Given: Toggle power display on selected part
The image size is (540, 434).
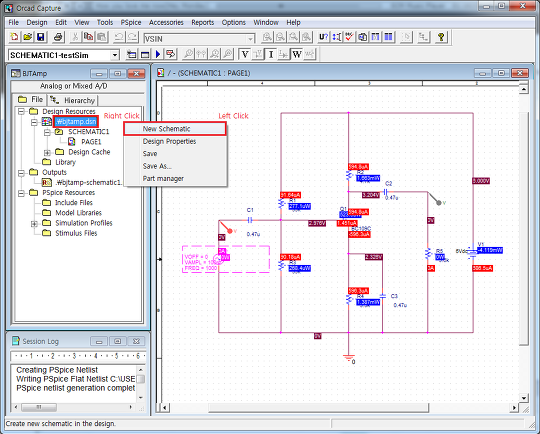Looking at the screenshot, I should pos(310,54).
